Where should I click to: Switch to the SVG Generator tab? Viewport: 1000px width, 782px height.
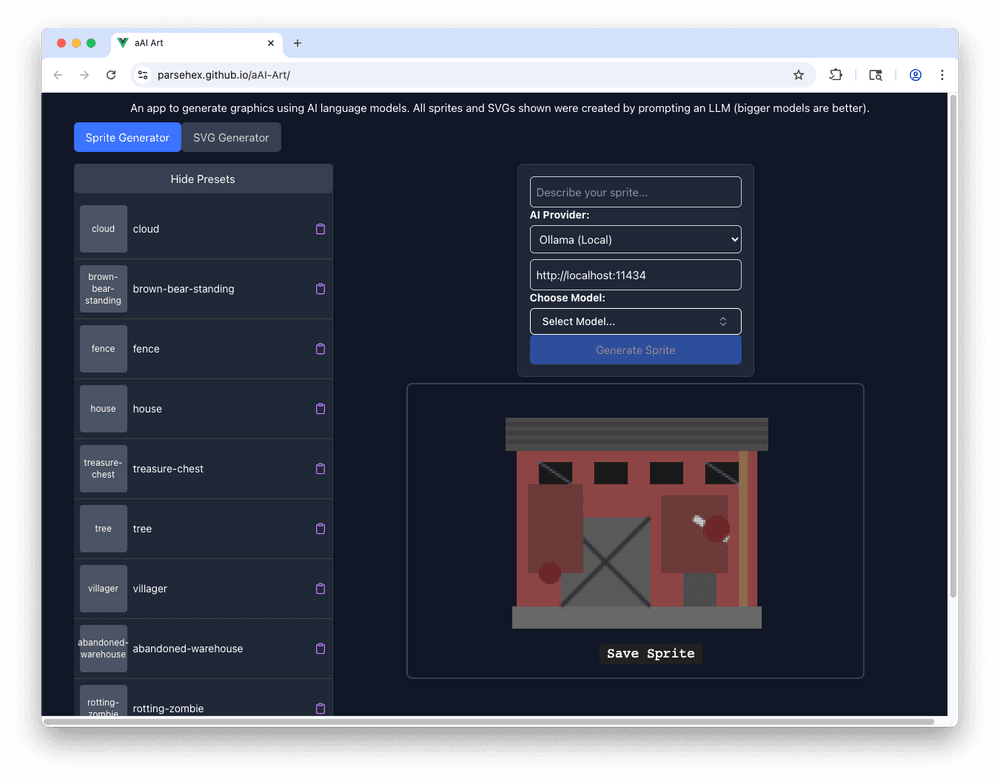pos(231,138)
